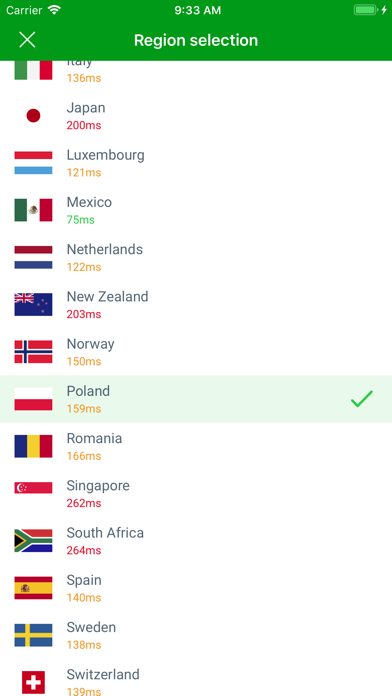The height and width of the screenshot is (696, 392).
Task: Click the Region selection title
Action: click(x=196, y=40)
